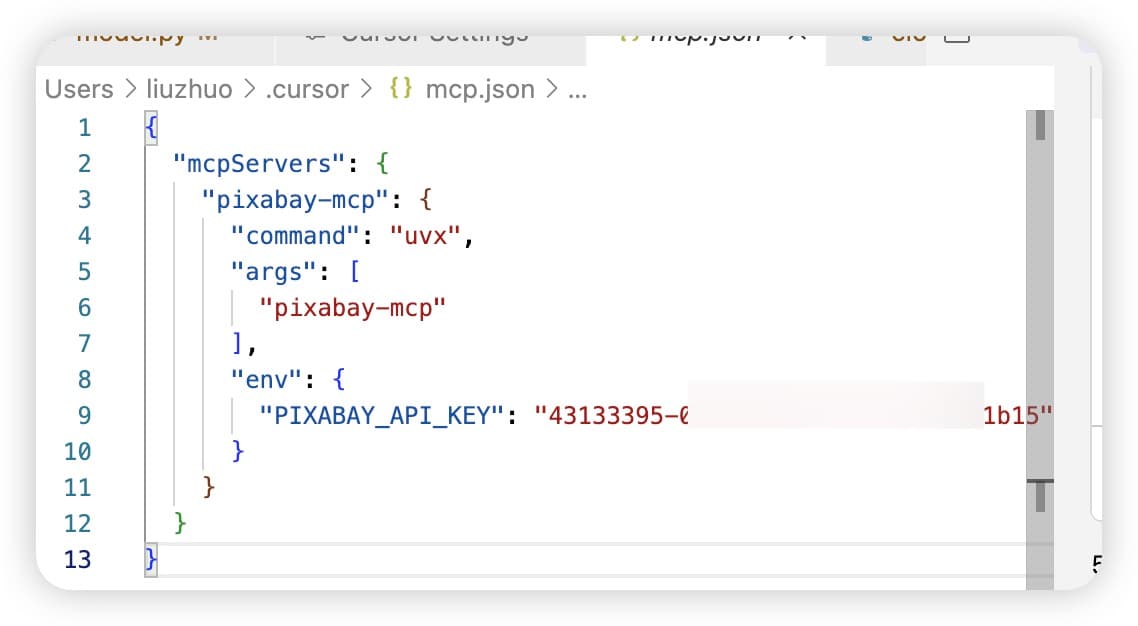The height and width of the screenshot is (626, 1138).
Task: Click the closing brace on line 10
Action: tap(237, 451)
